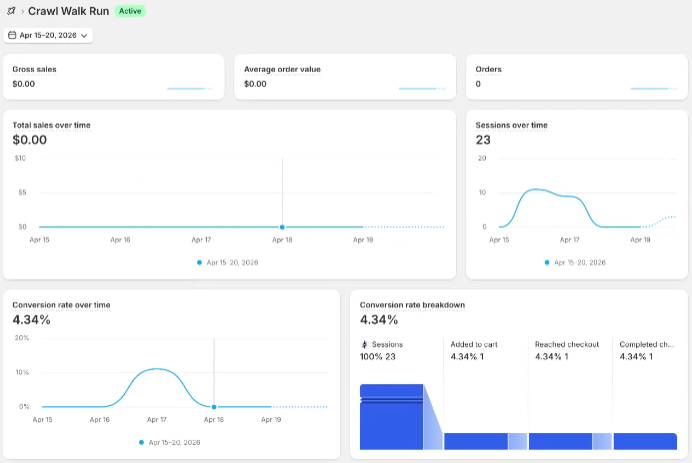Click the conversion rate chart legend dot

141,442
